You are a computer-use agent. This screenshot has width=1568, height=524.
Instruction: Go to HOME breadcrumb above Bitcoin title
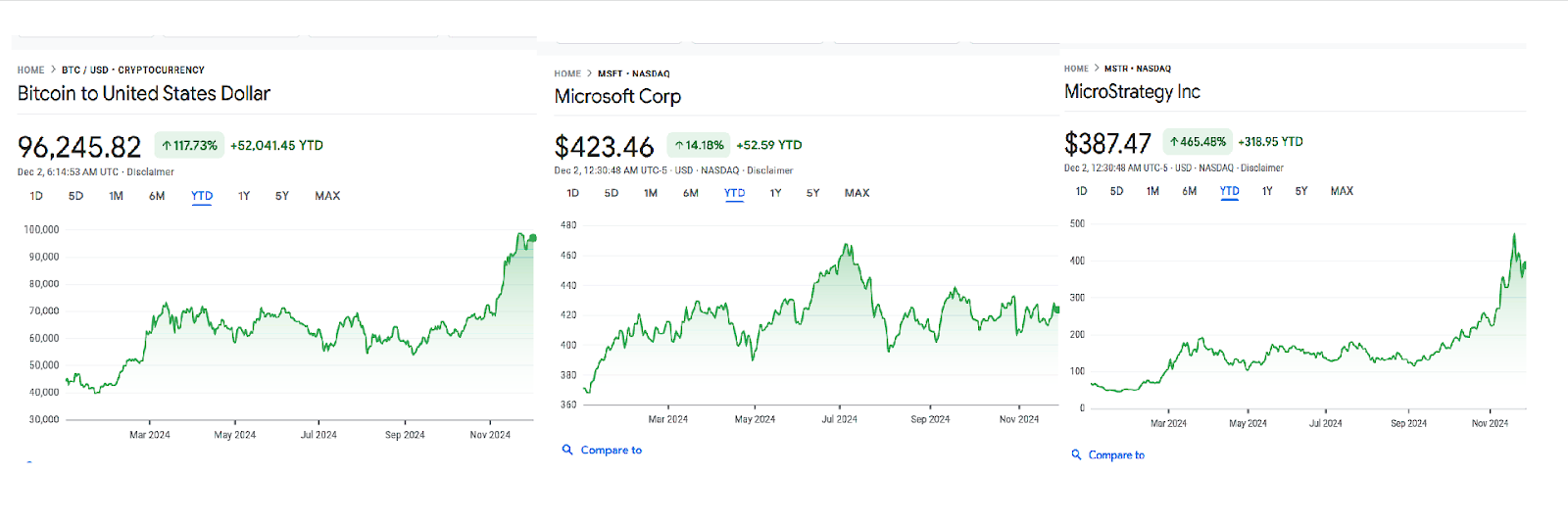coord(30,70)
